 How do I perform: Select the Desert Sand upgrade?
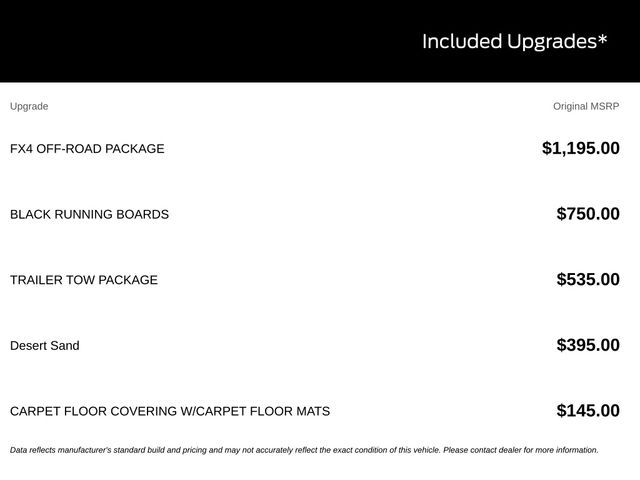(x=45, y=346)
